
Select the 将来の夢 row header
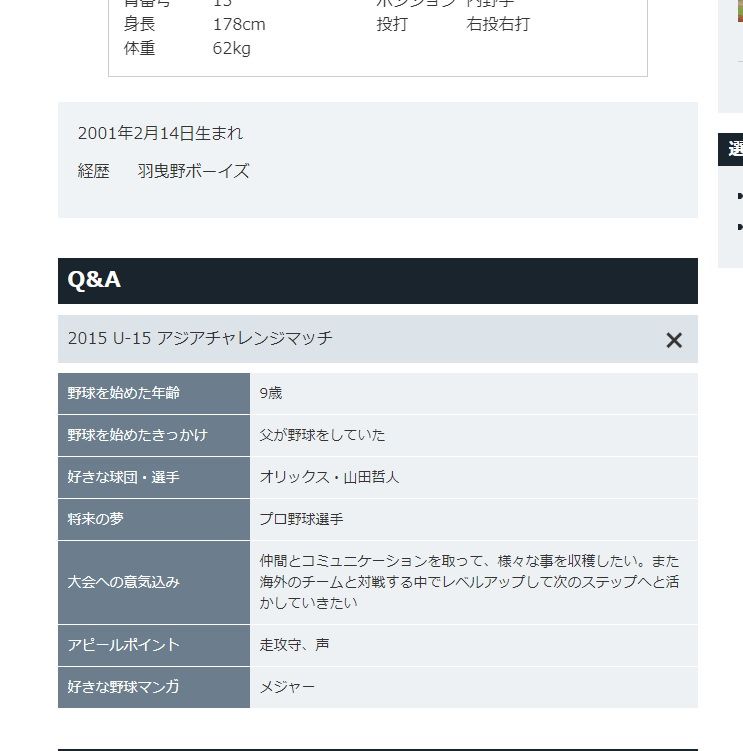click(x=154, y=519)
